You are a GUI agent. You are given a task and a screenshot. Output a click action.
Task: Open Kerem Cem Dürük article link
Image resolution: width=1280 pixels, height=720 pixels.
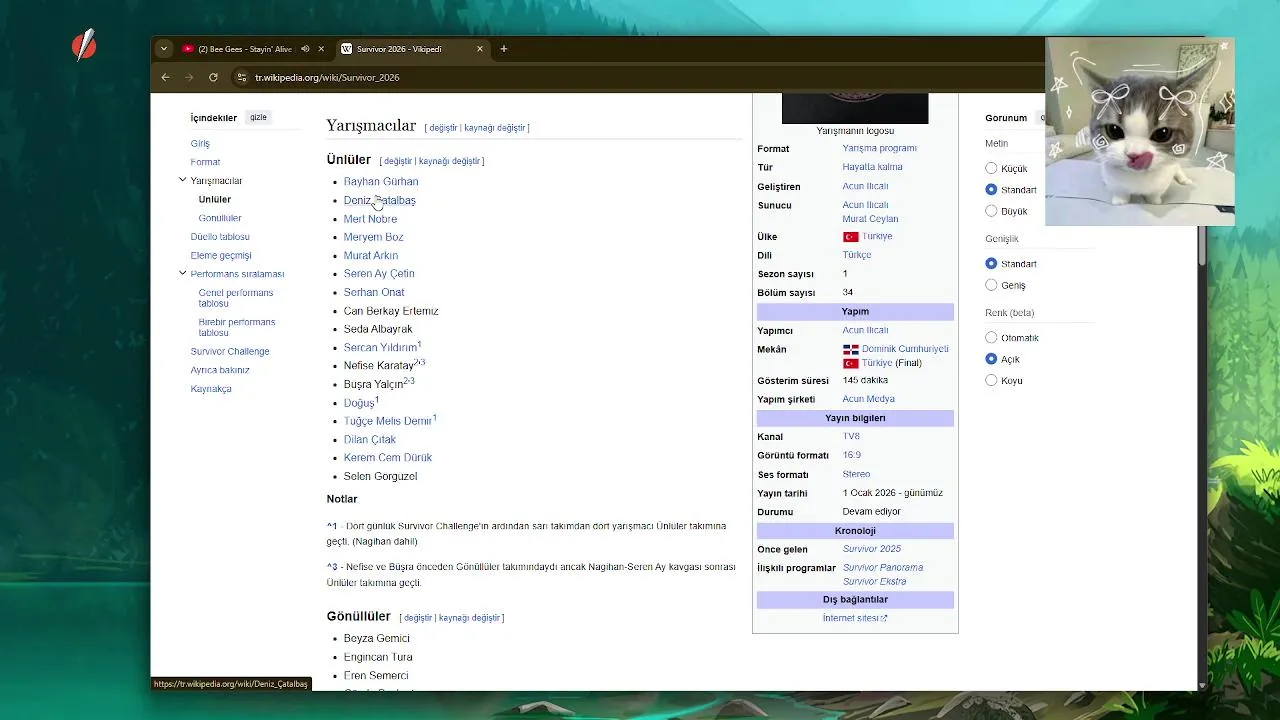[x=388, y=458]
